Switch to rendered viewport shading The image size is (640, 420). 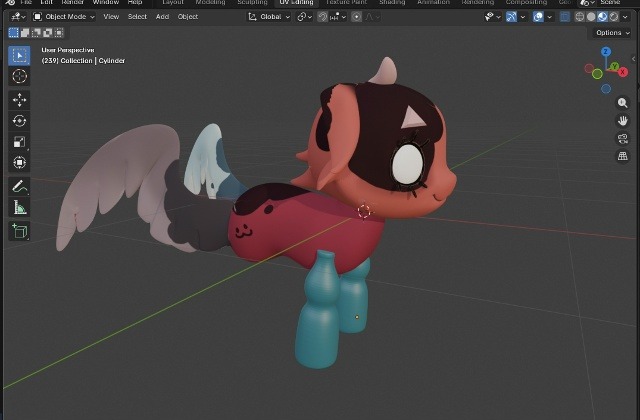click(615, 17)
